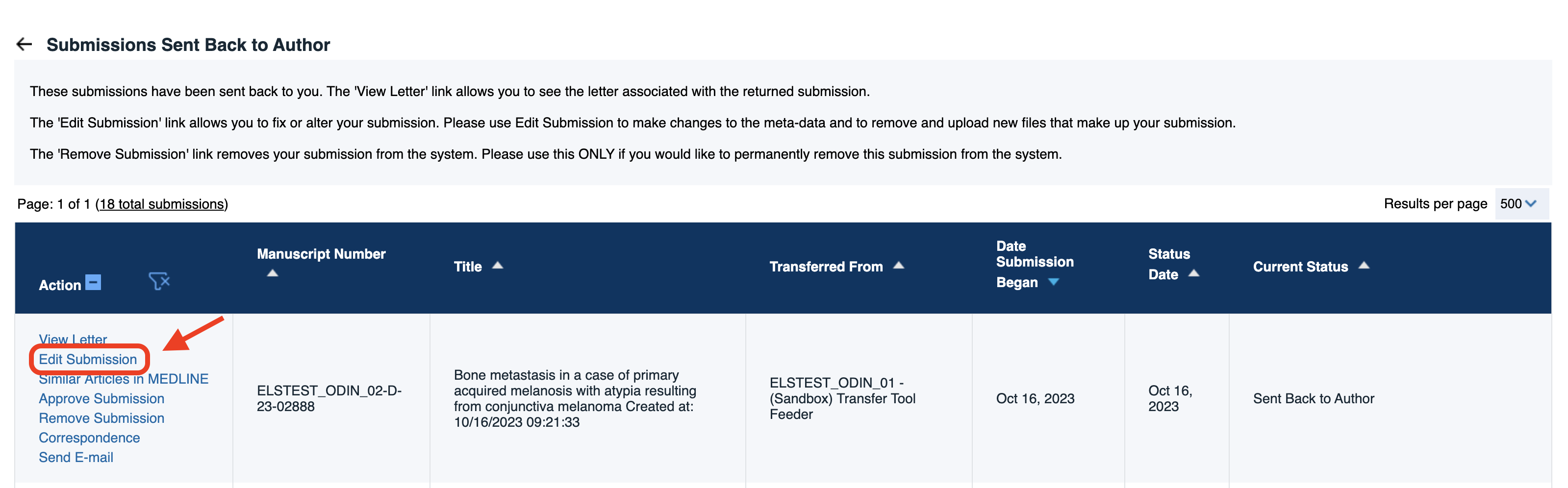Screen dimensions: 1568x488
Task: Open the 18 total submissions link
Action: coord(162,204)
